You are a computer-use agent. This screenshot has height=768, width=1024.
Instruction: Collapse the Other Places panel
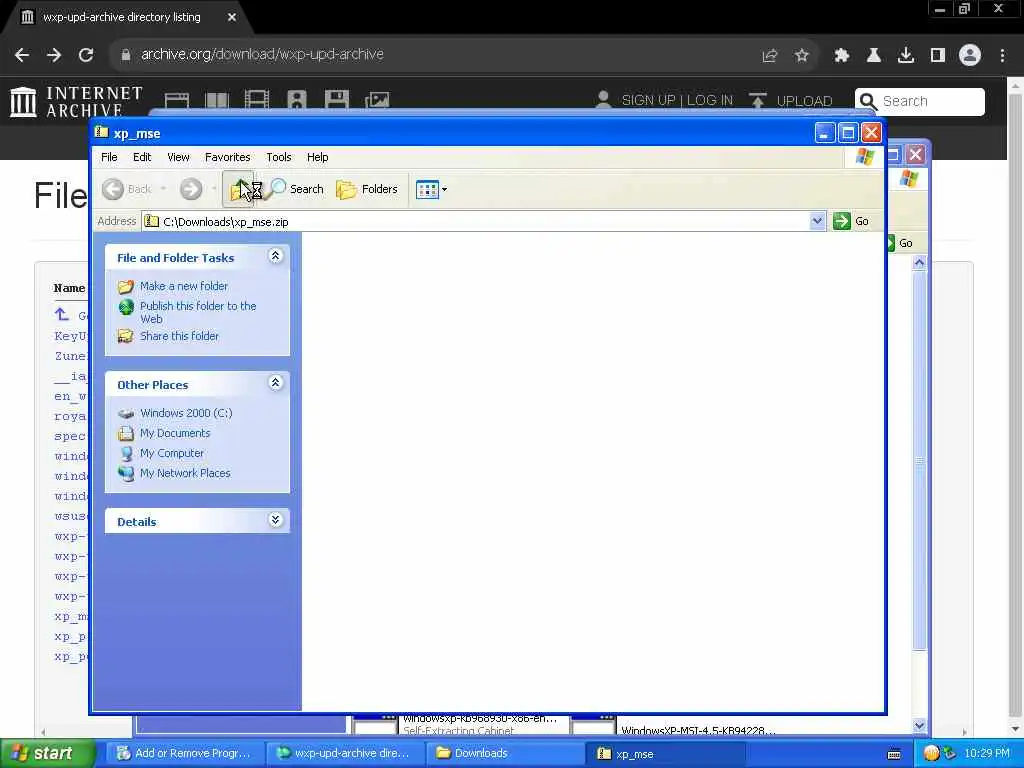click(x=276, y=383)
